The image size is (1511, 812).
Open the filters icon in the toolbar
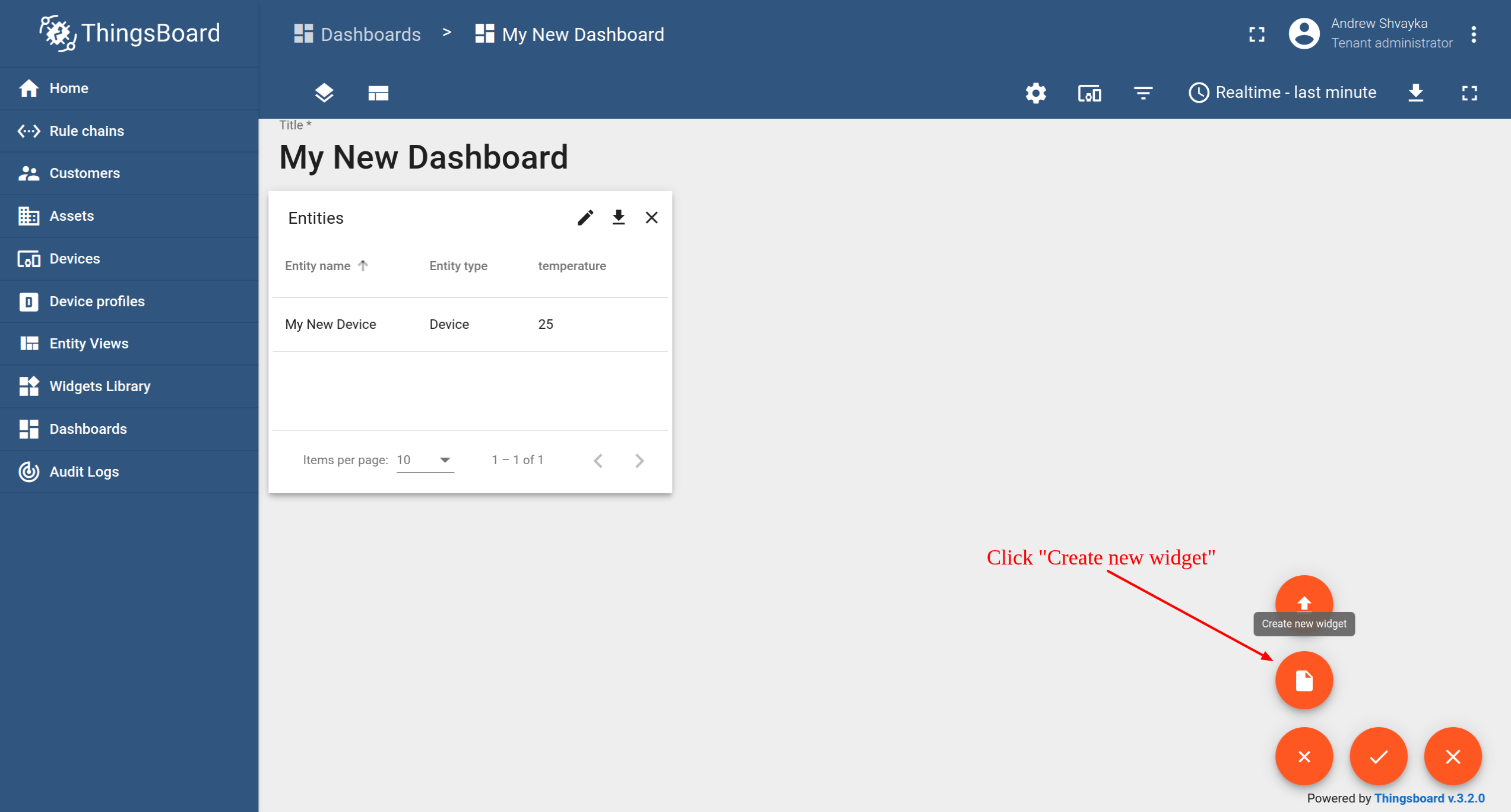1143,93
